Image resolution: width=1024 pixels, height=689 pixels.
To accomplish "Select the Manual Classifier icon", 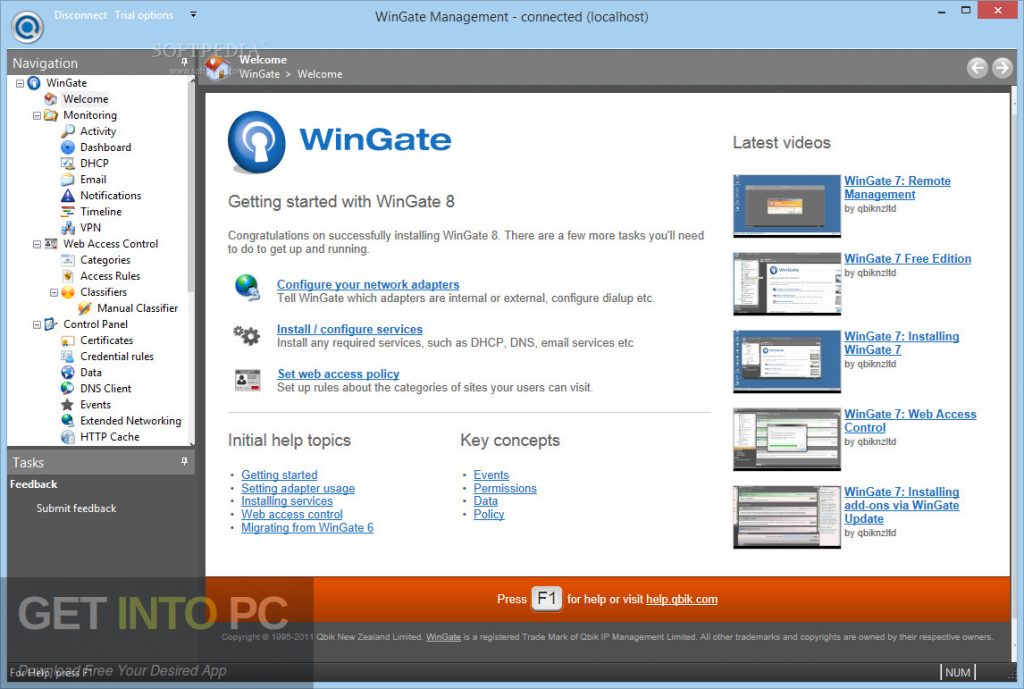I will (x=84, y=308).
